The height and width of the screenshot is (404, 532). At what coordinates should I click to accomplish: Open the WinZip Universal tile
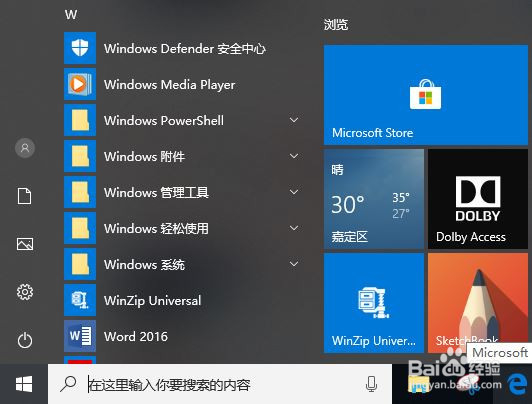[374, 303]
